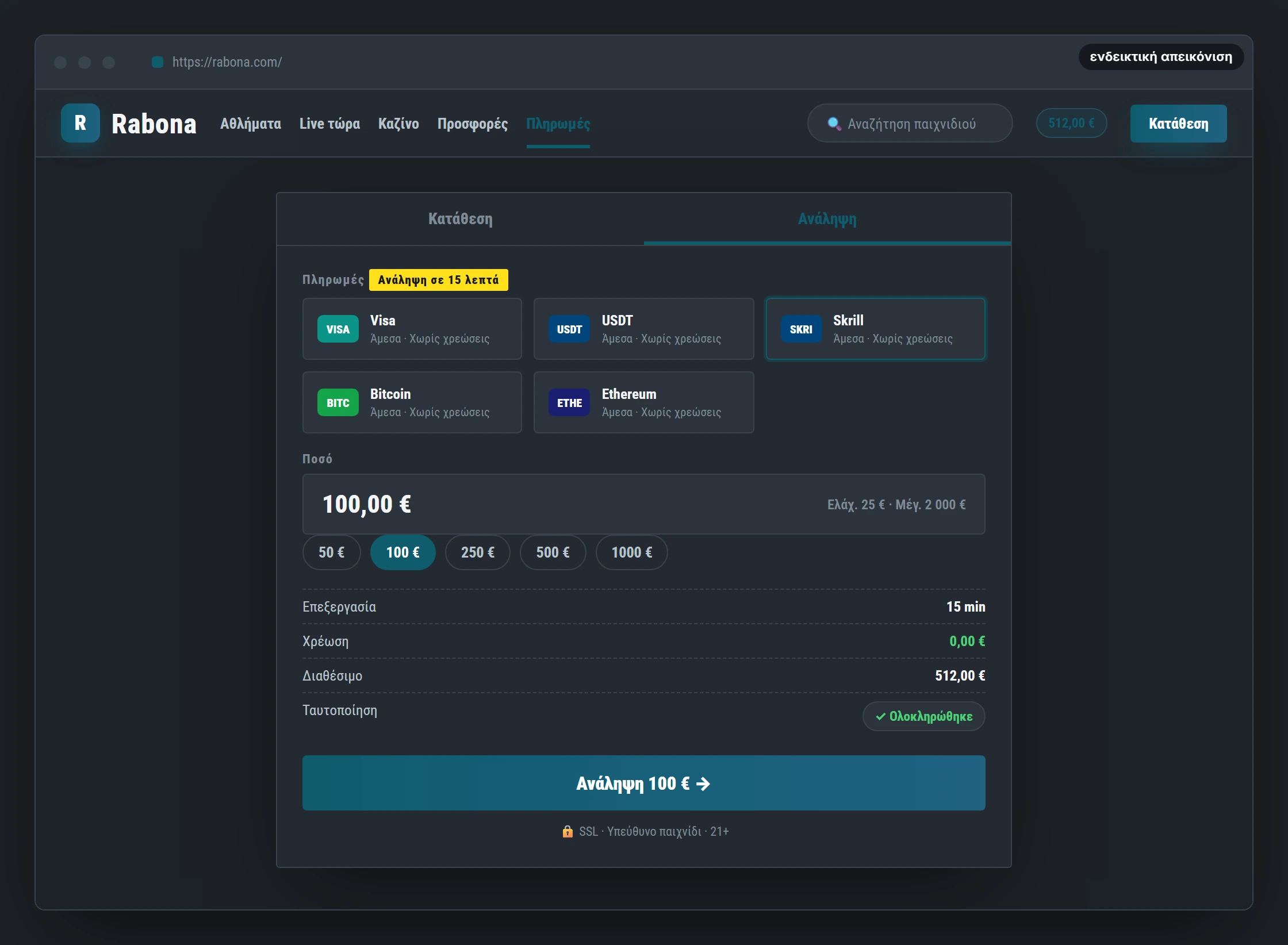Choose the 100 € quick amount chip
Screen dimensions: 1288x945
pyautogui.click(x=403, y=552)
